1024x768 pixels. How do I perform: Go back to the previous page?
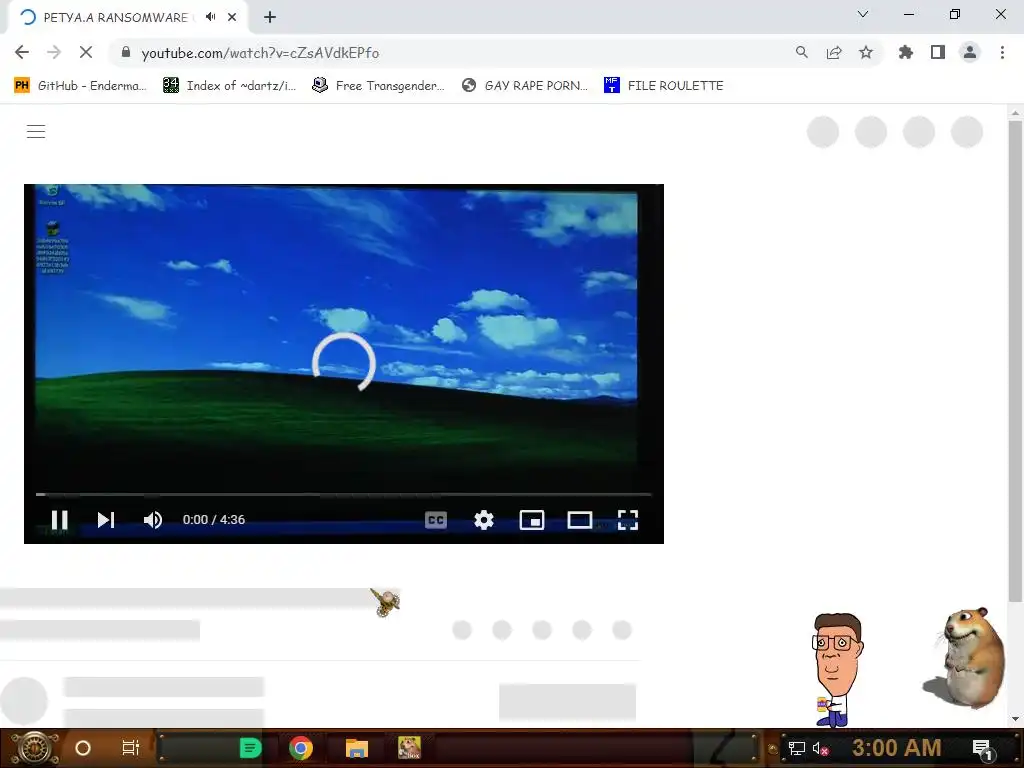point(22,52)
